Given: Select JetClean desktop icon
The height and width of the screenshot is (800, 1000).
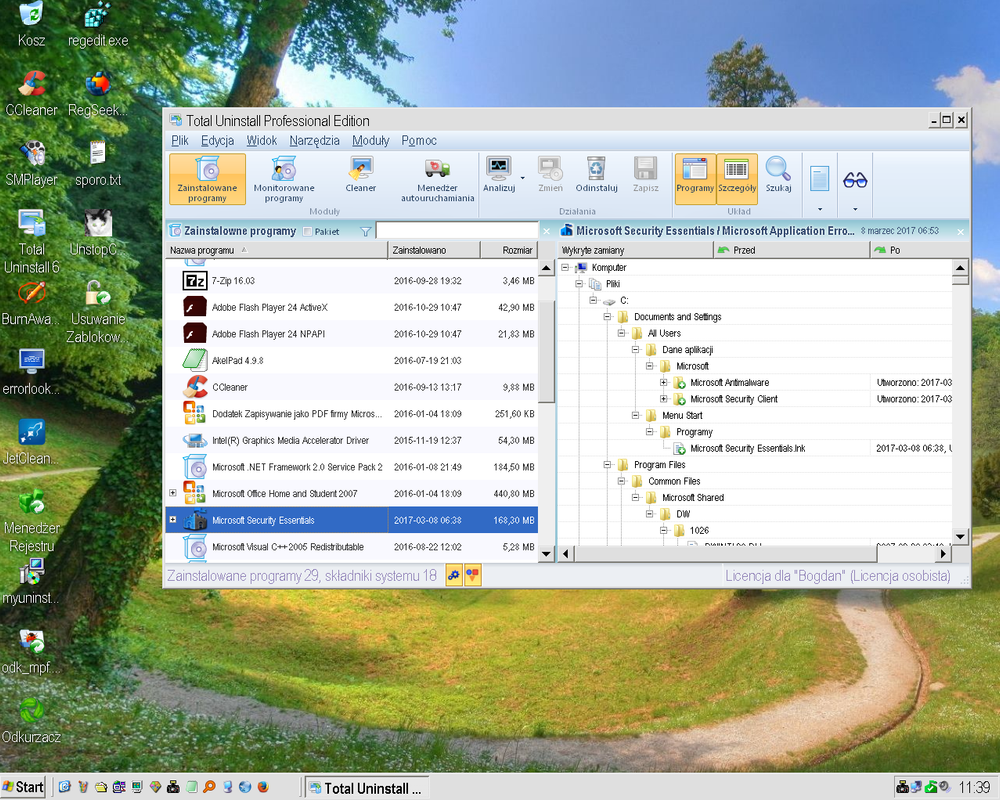Looking at the screenshot, I should [x=31, y=441].
